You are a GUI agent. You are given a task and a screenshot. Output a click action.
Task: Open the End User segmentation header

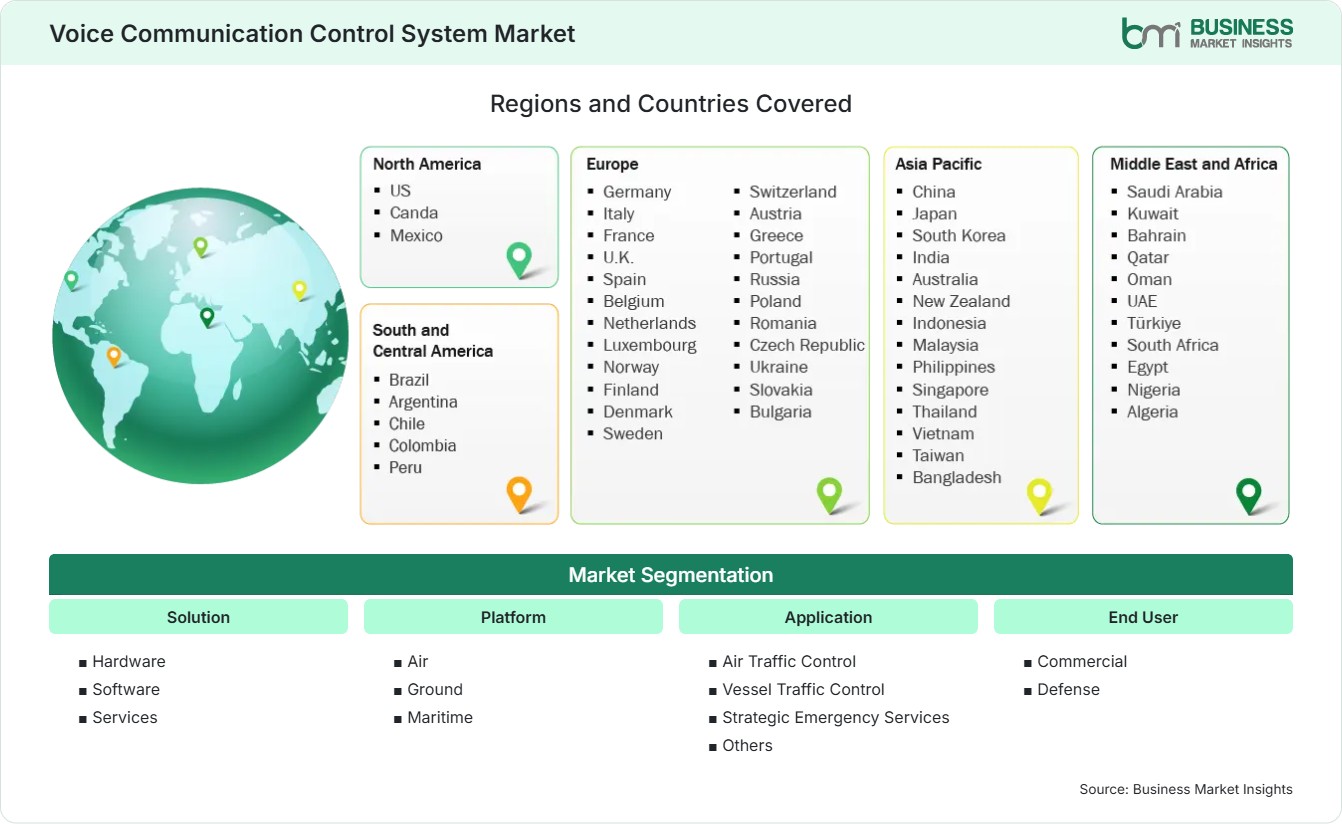[x=1143, y=617]
